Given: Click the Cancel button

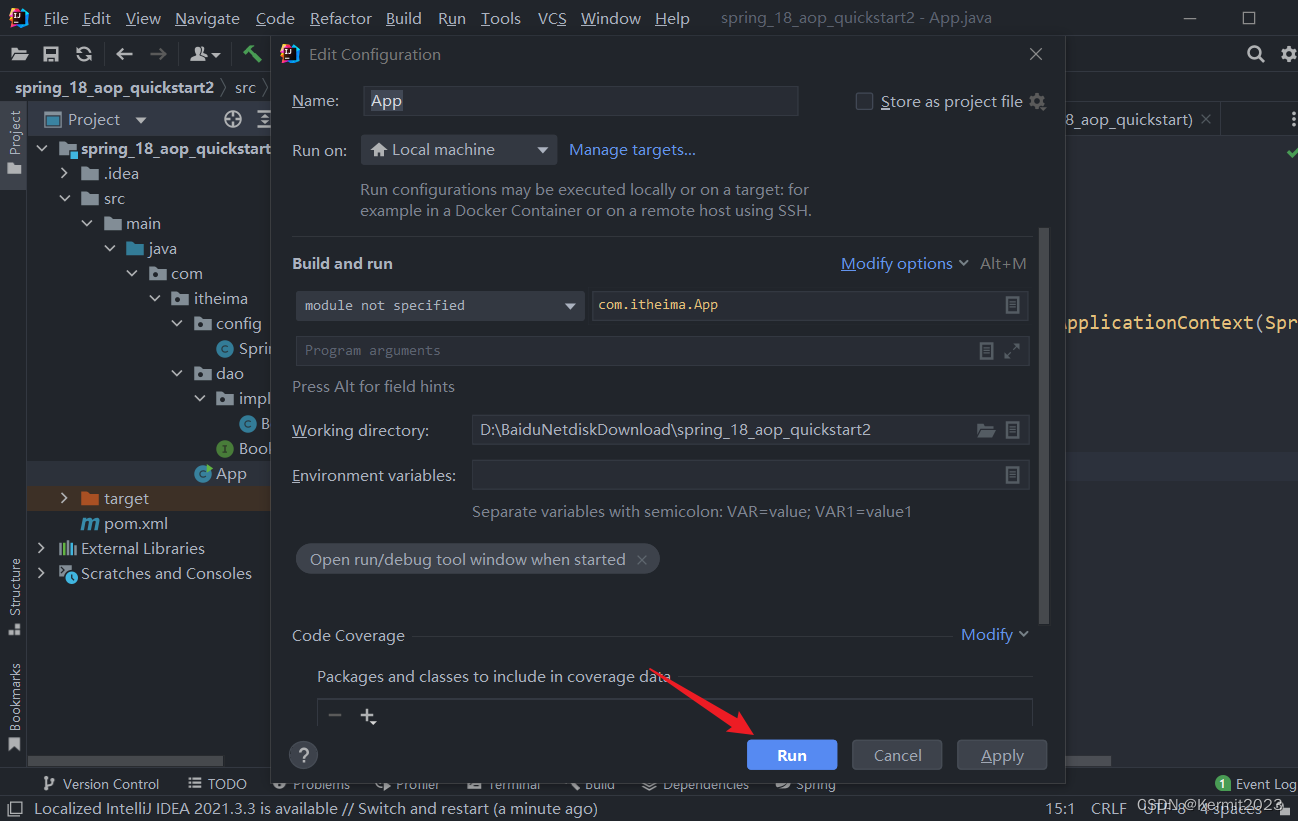Looking at the screenshot, I should click(x=897, y=755).
